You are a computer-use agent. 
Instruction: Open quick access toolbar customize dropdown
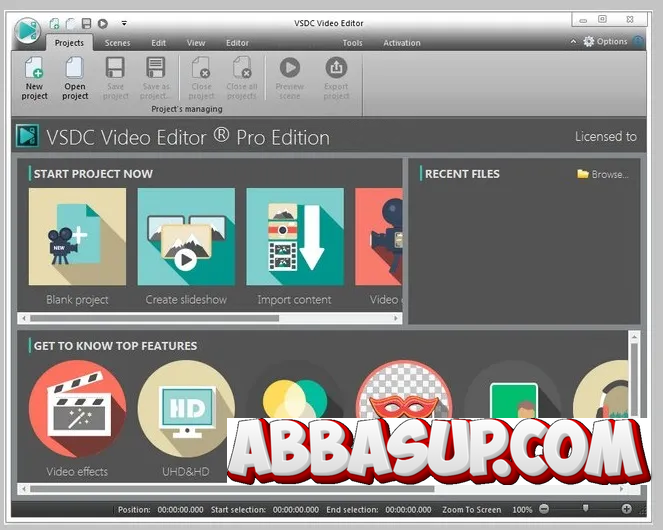pos(124,23)
